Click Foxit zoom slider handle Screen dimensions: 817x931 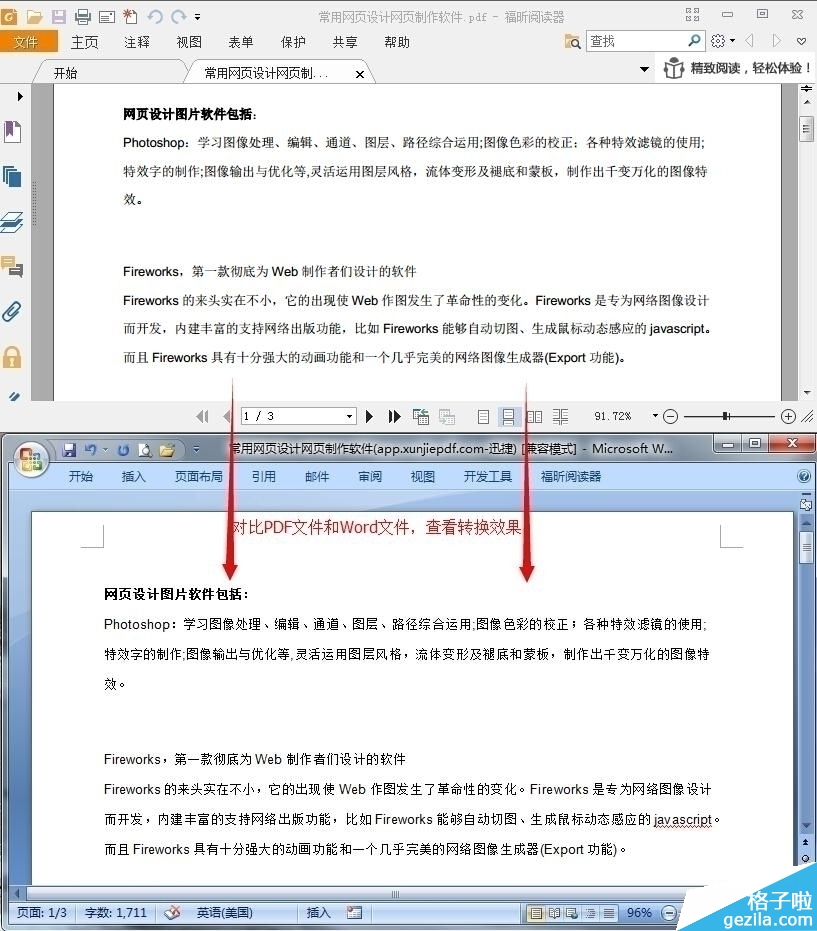pyautogui.click(x=726, y=416)
